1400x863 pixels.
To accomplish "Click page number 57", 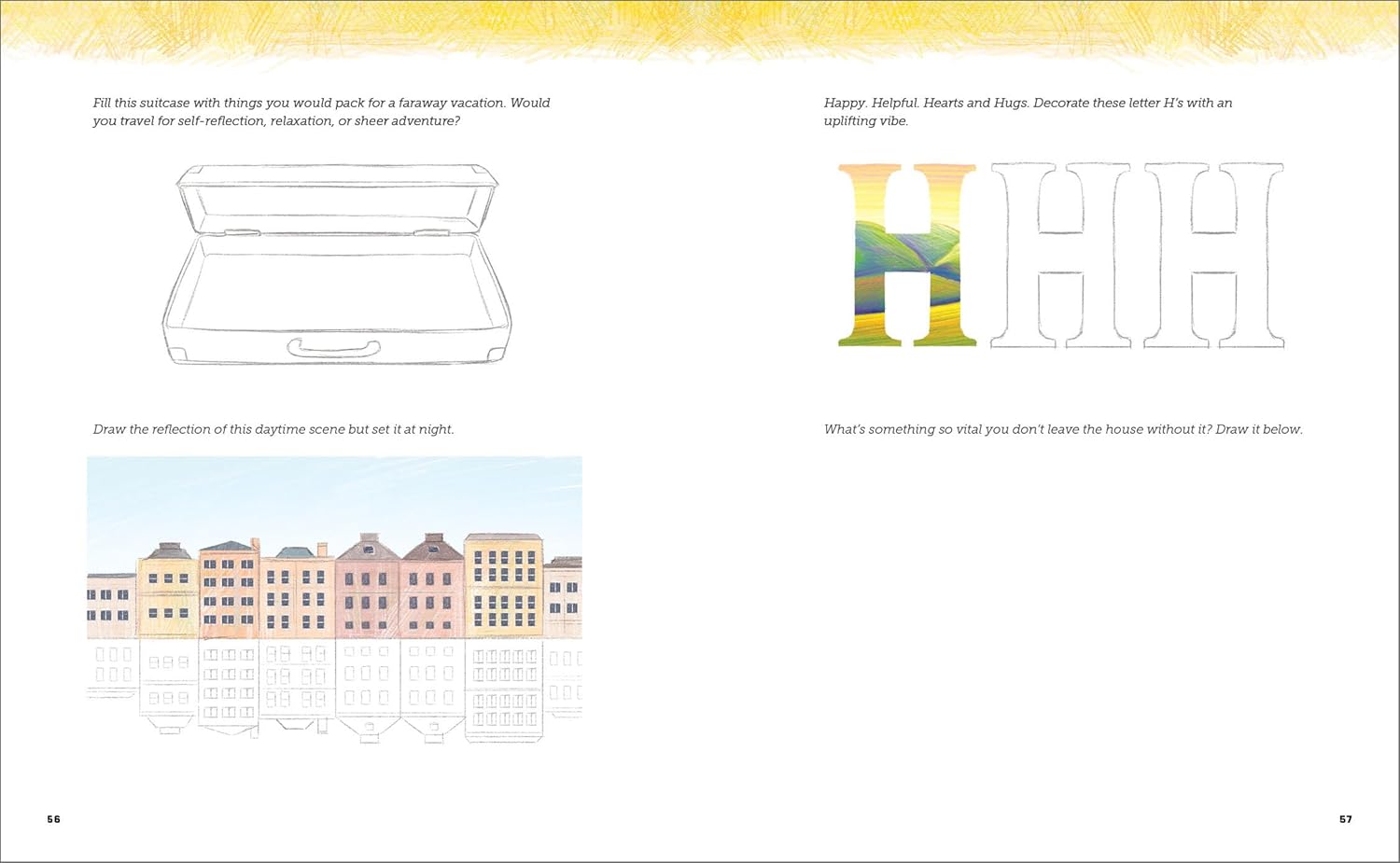I will 1345,819.
